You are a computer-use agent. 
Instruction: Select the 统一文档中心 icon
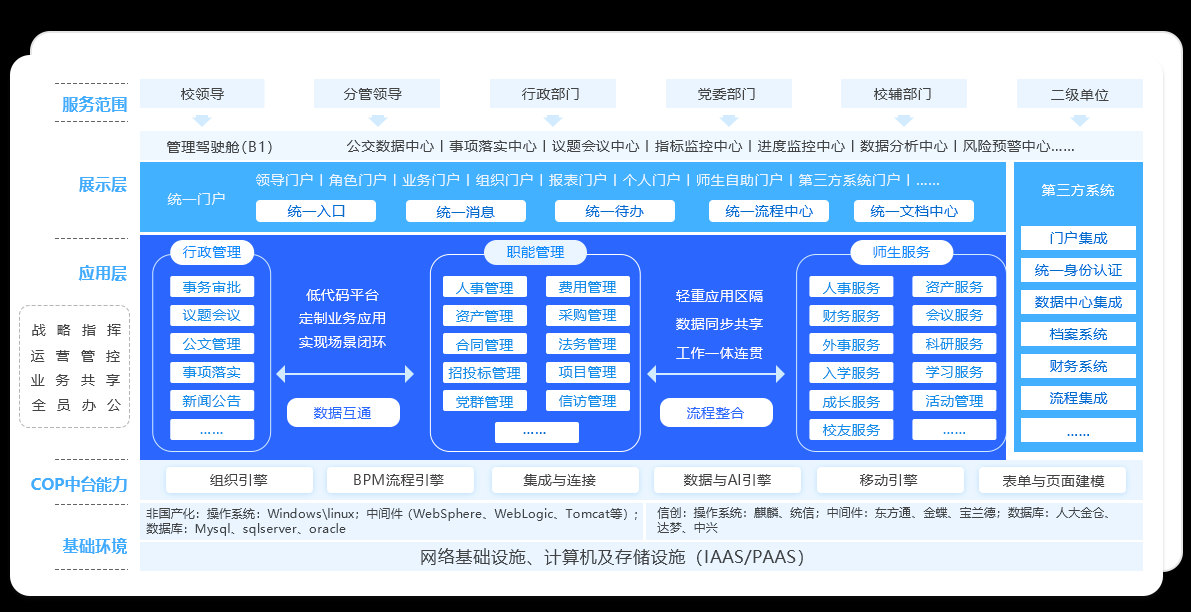[913, 210]
